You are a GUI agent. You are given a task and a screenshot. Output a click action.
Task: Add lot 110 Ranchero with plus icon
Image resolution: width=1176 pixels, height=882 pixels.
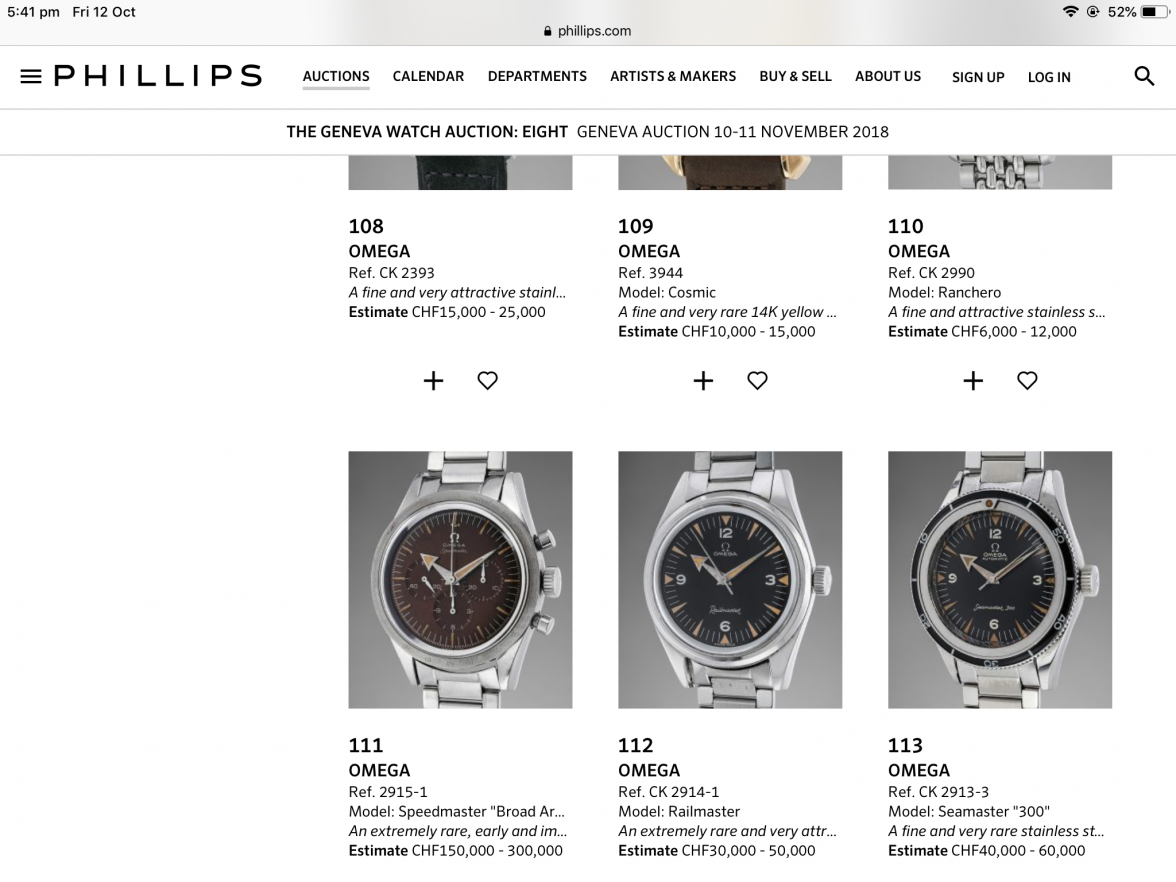pyautogui.click(x=974, y=381)
